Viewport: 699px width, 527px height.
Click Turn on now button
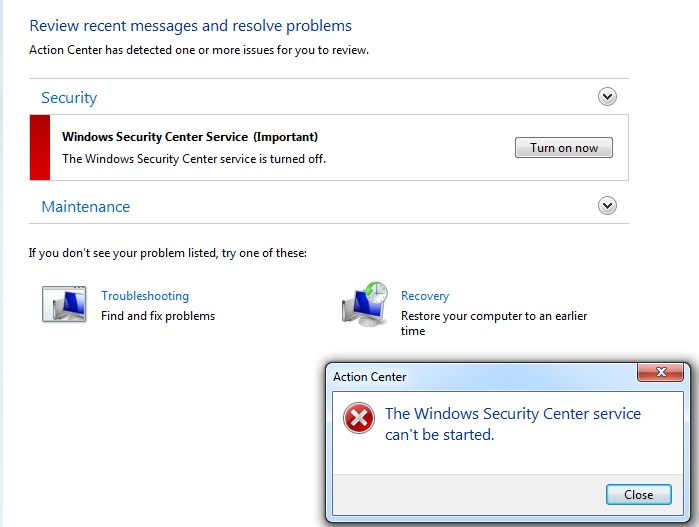pos(563,148)
